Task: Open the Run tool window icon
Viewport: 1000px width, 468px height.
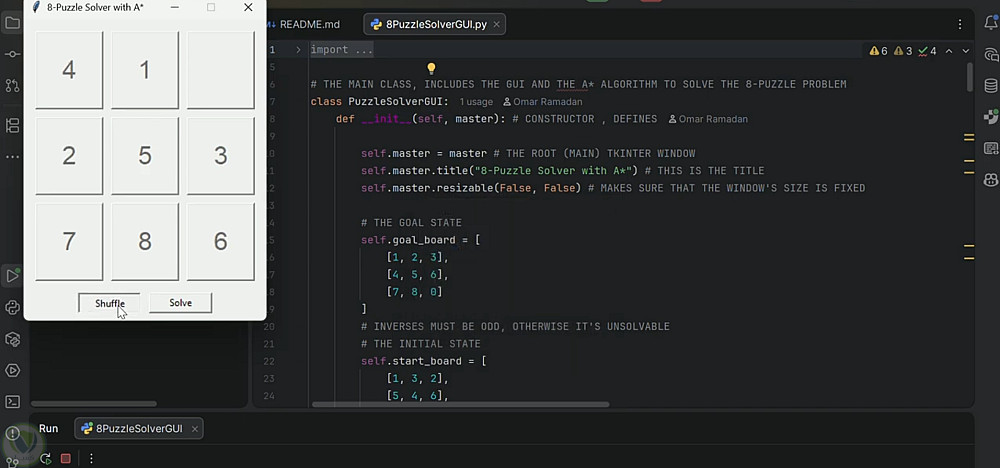Action: coord(12,276)
